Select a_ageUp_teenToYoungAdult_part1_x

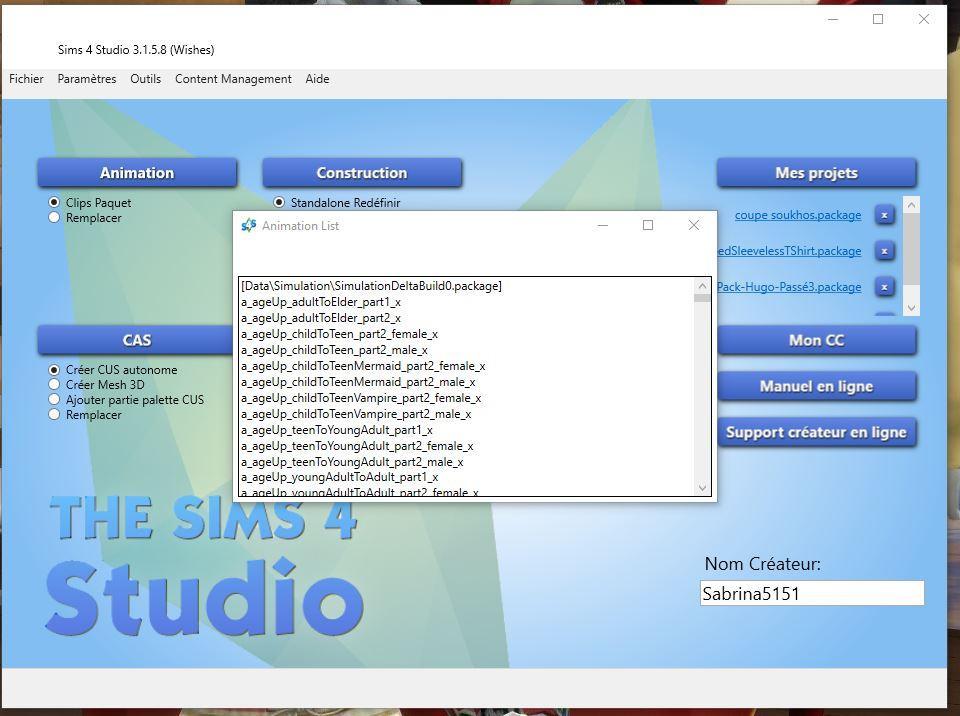pos(467,430)
